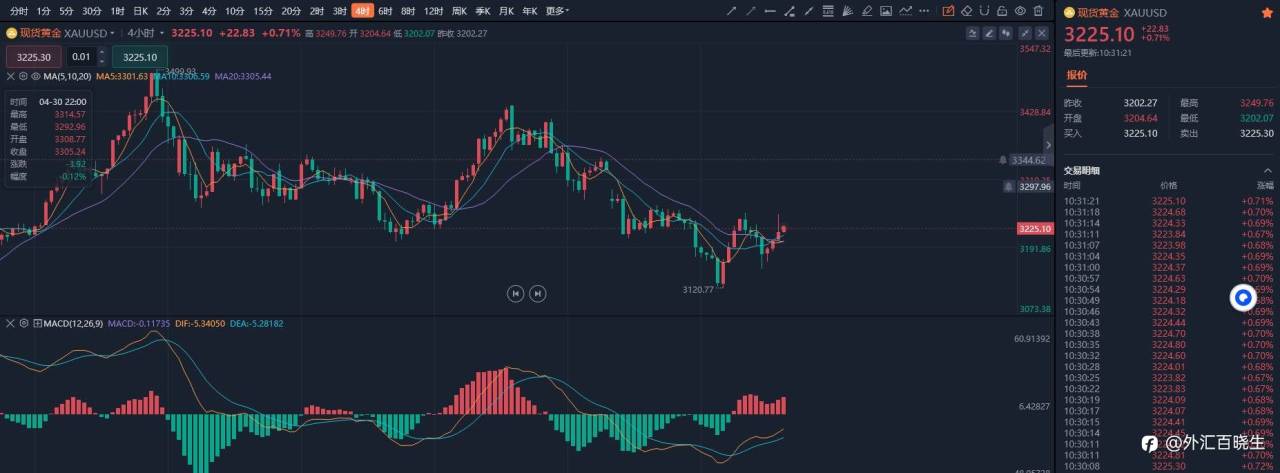
Task: Select the 报价 tab
Action: (x=1077, y=75)
